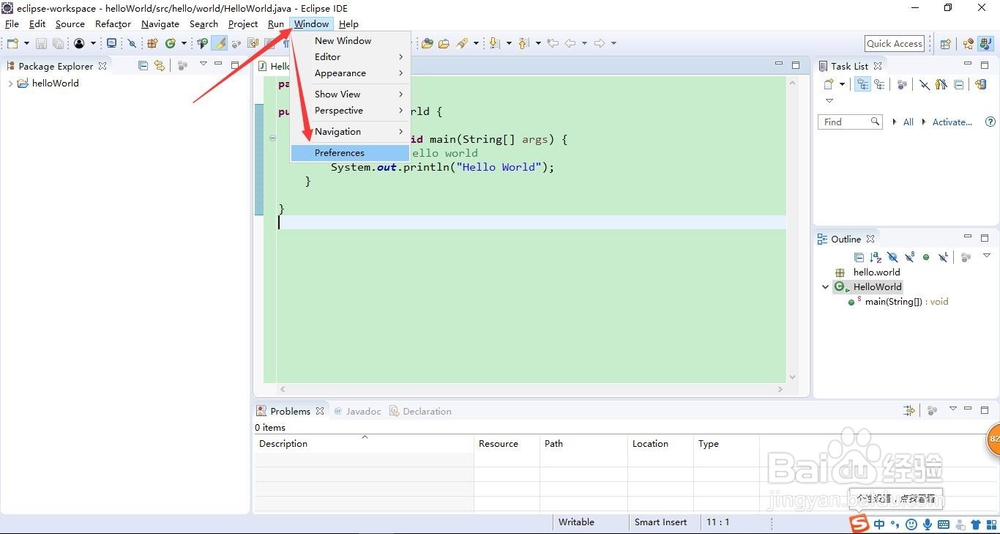Open the Help menu

pyautogui.click(x=349, y=24)
